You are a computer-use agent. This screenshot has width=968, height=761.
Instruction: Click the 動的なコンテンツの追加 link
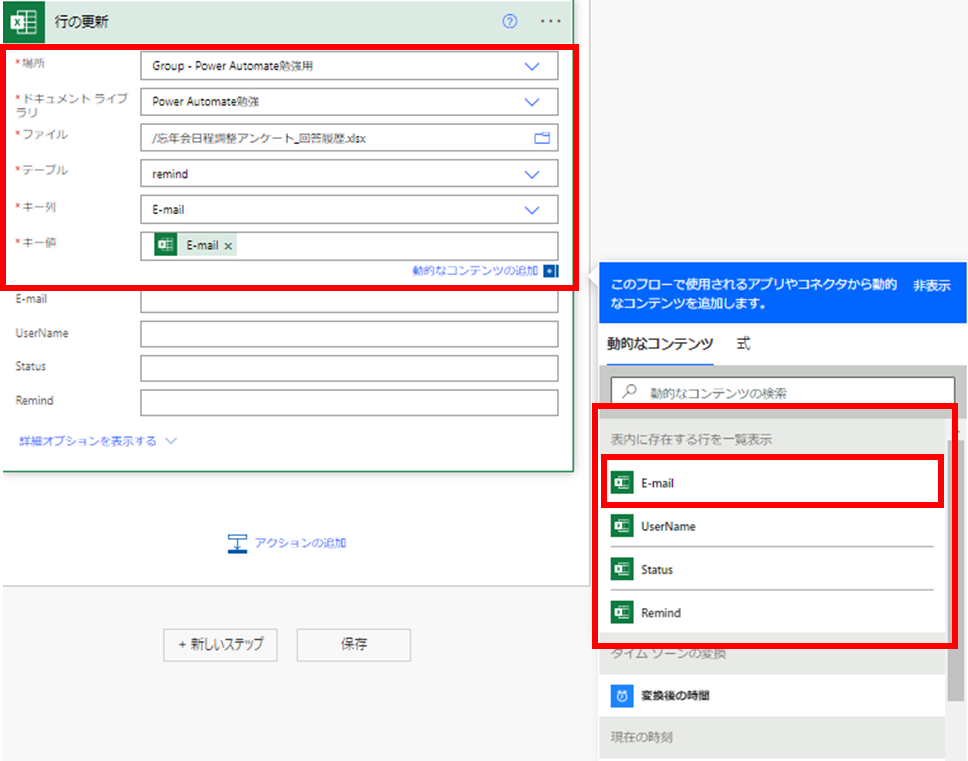click(475, 270)
